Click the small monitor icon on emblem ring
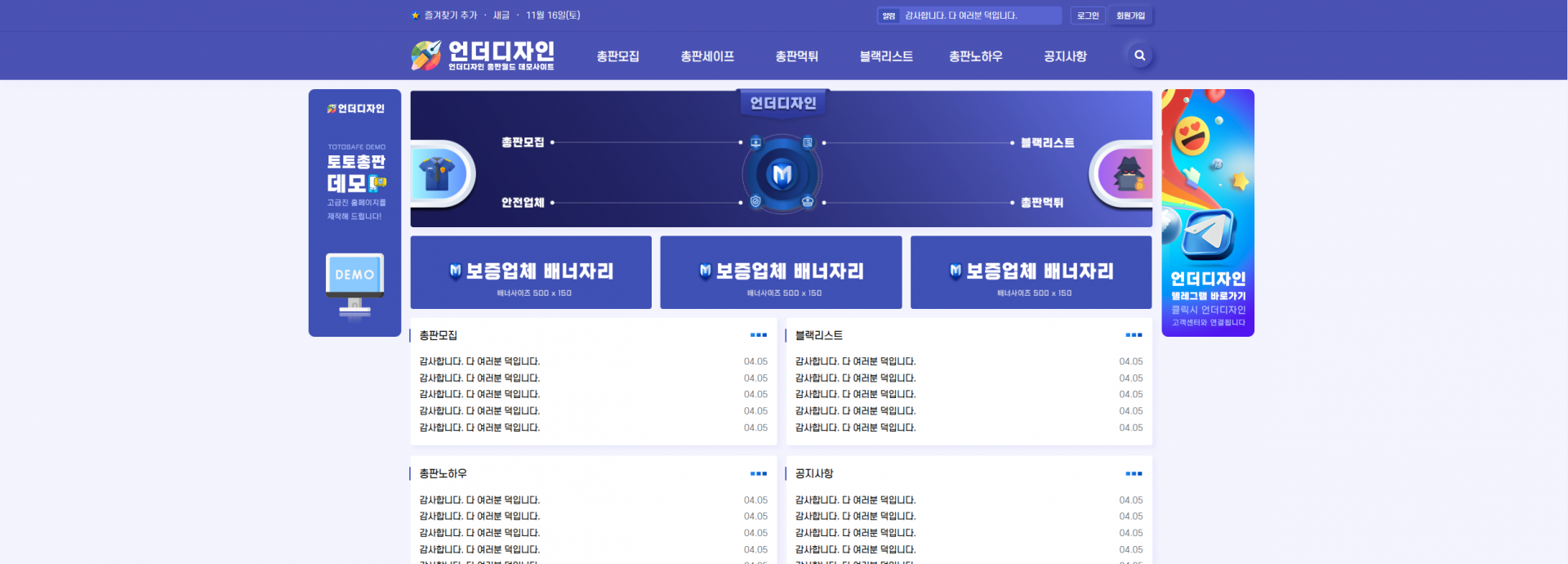This screenshot has width=1568, height=564. [x=755, y=142]
